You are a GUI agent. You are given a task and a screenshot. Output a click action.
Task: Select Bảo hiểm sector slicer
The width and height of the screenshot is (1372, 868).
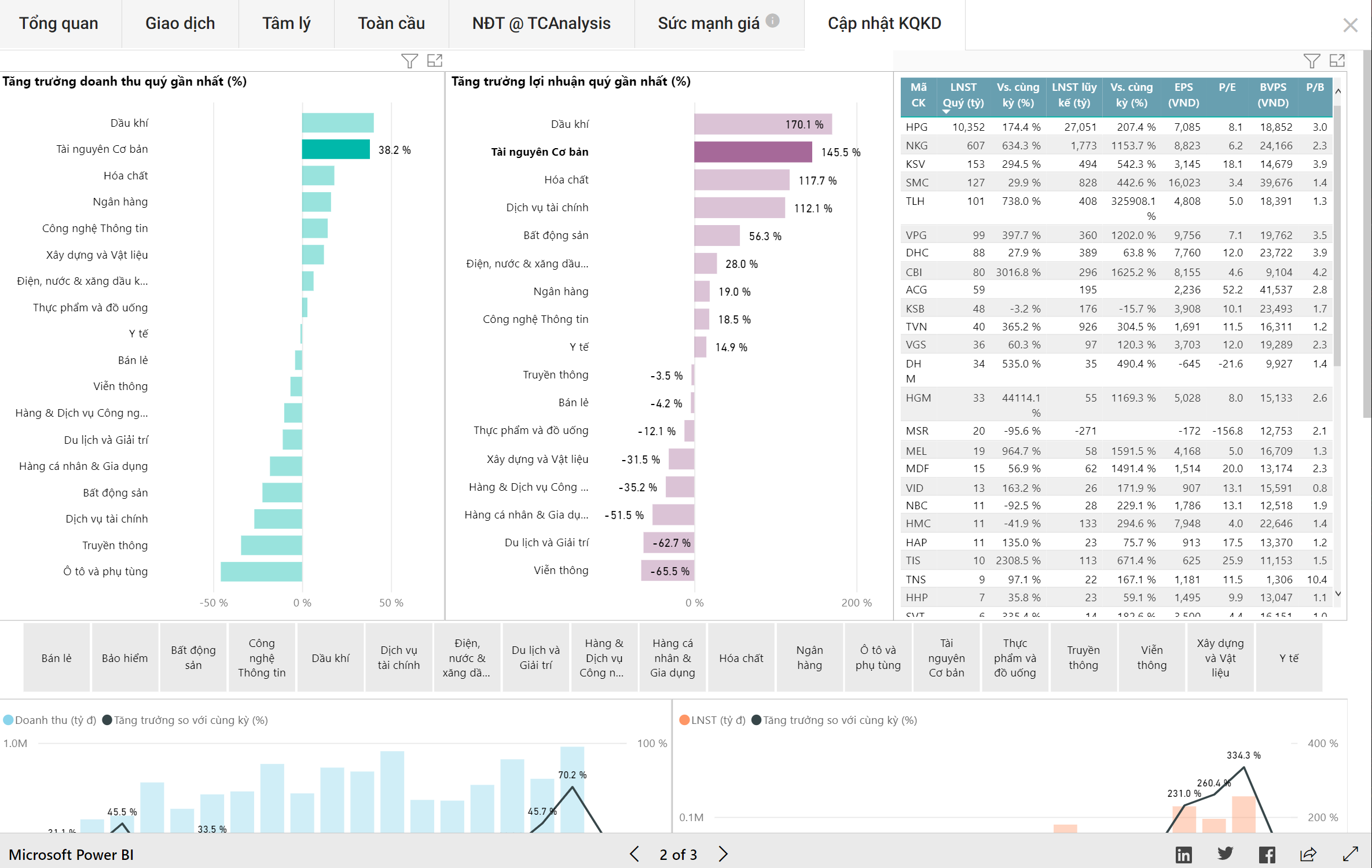[125, 658]
